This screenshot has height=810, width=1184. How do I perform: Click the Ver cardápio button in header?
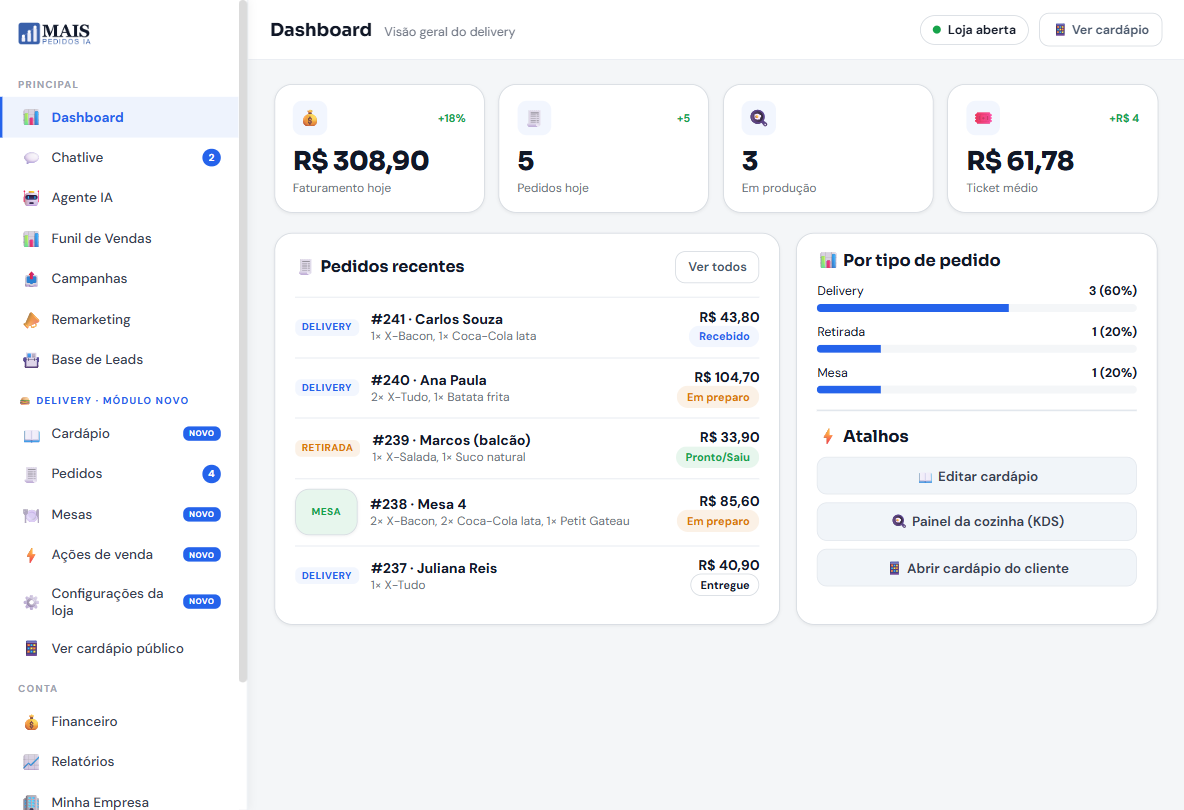(x=1101, y=30)
